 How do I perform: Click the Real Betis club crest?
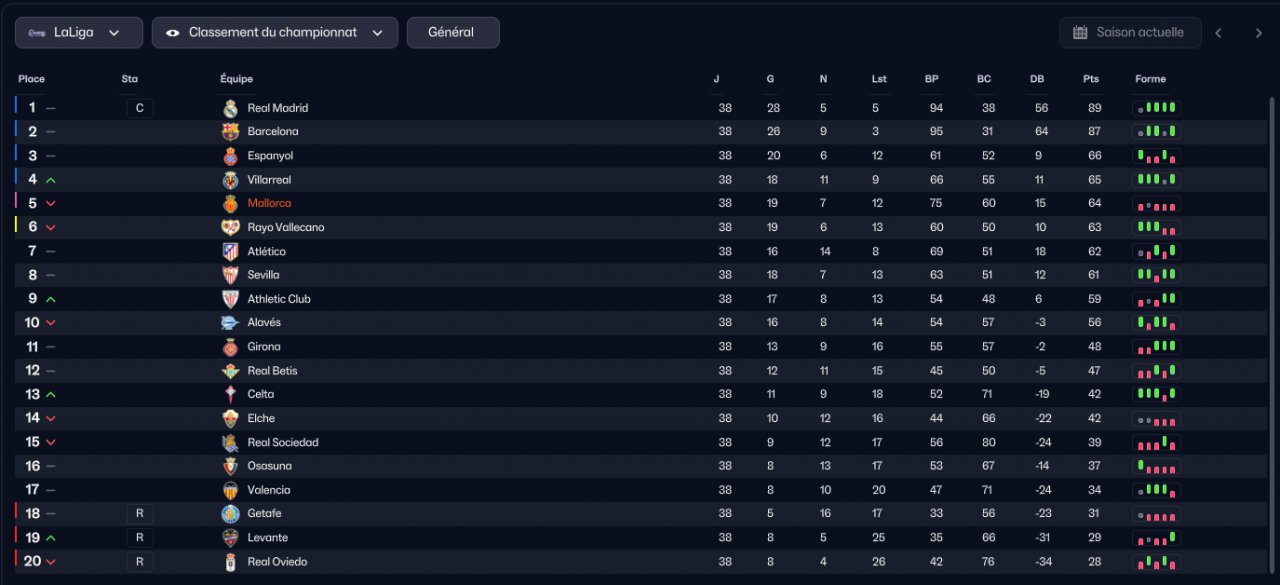(x=230, y=371)
